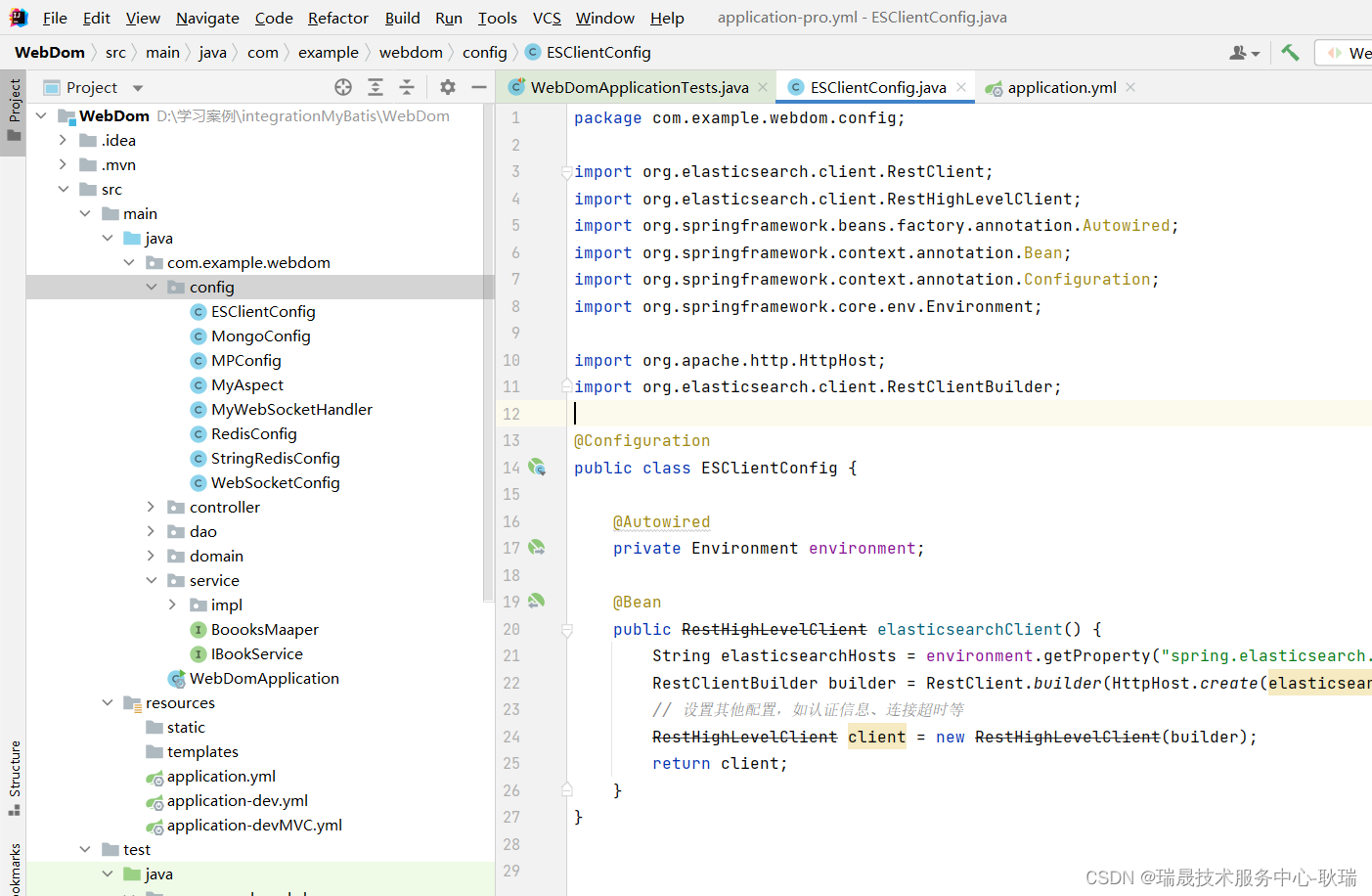Open application.yml in resources folder
The image size is (1372, 896).
click(x=221, y=776)
